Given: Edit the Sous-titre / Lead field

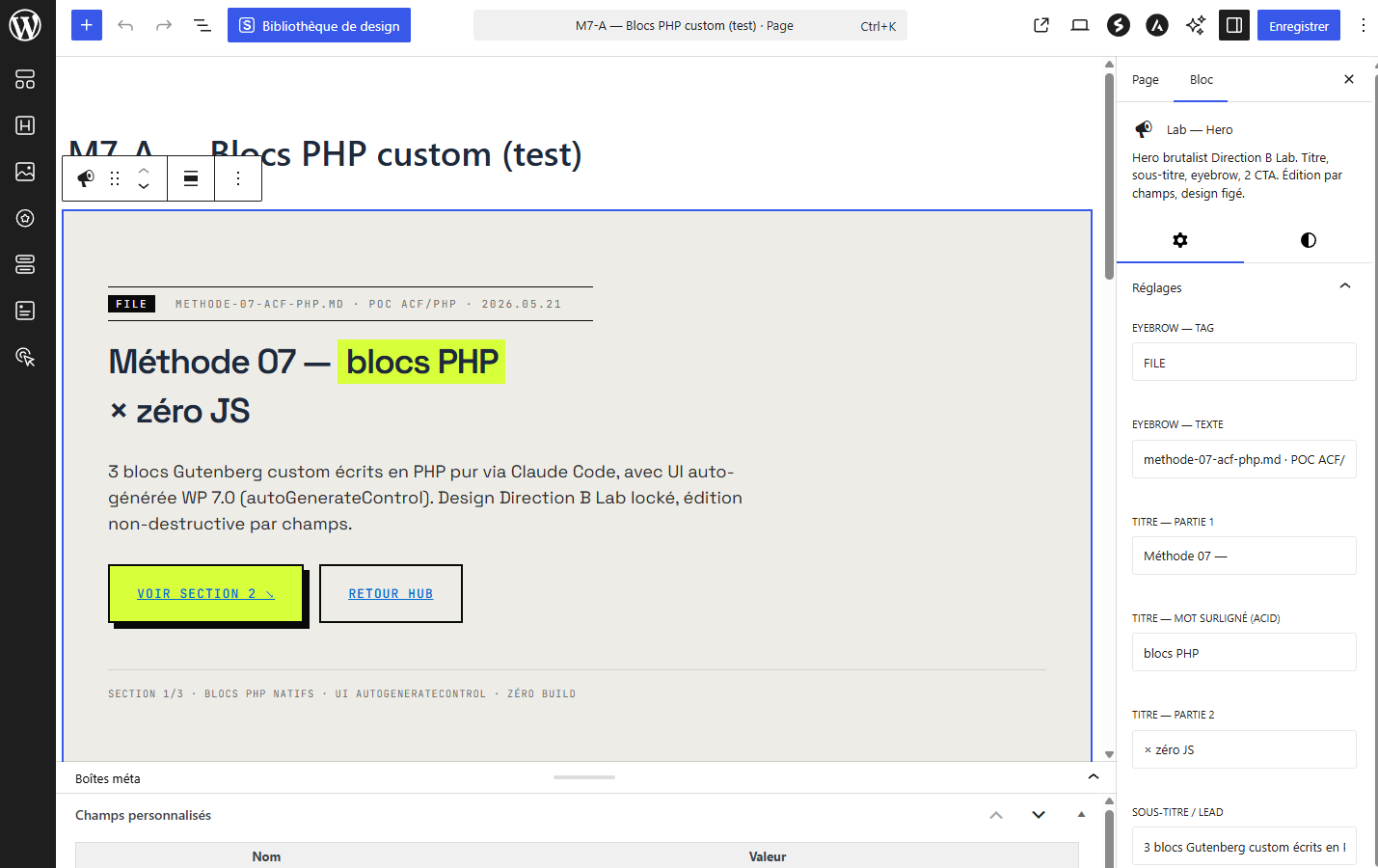Looking at the screenshot, I should point(1244,847).
